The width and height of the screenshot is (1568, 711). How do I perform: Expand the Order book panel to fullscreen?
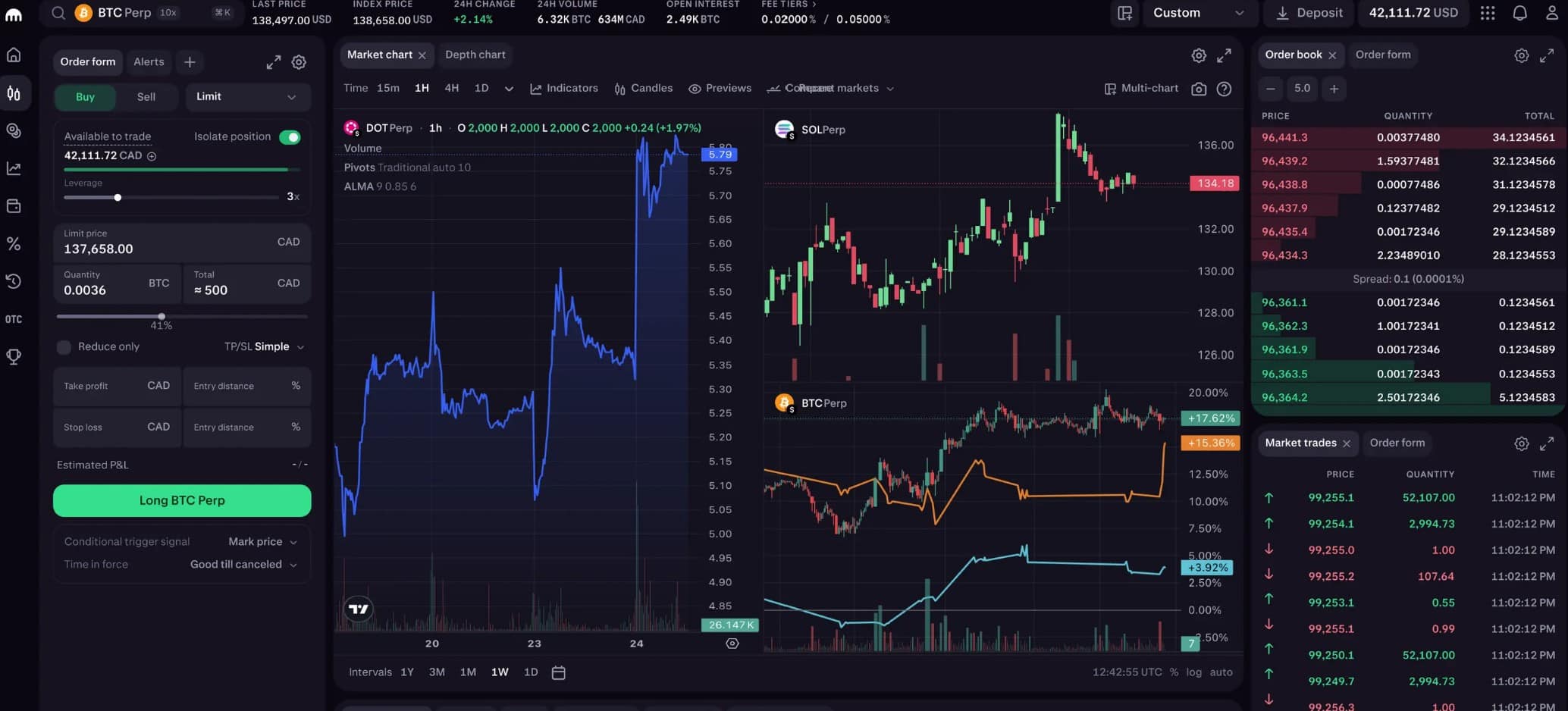tap(1547, 55)
